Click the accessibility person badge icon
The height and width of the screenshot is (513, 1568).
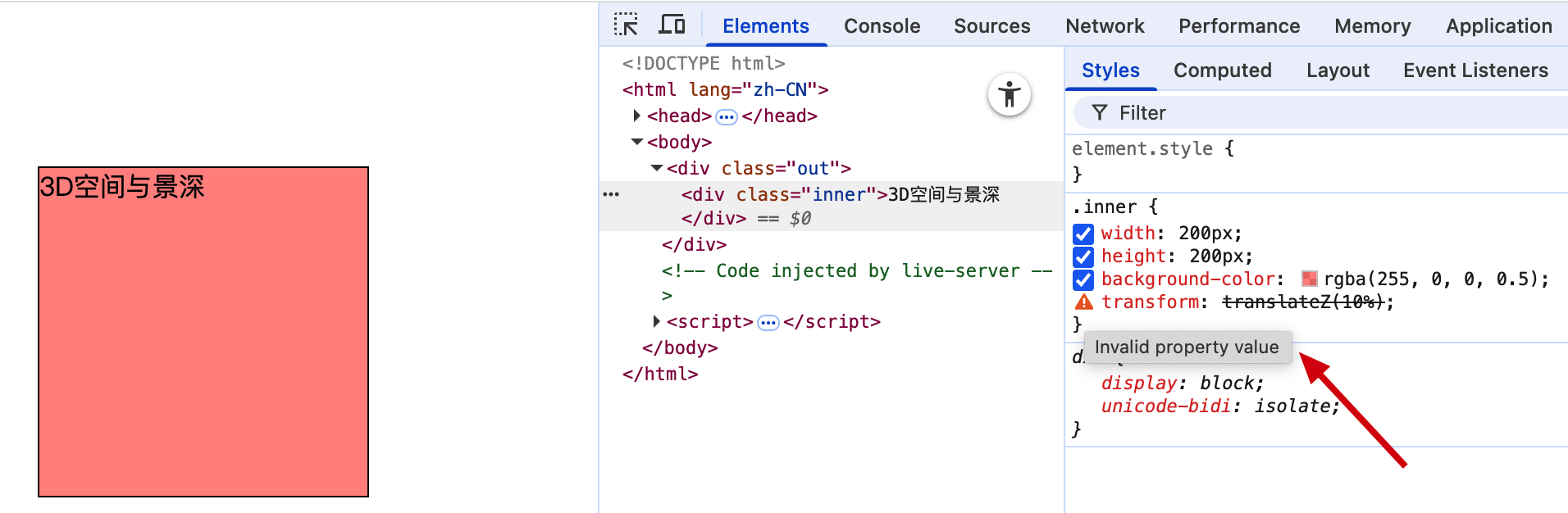coord(1009,95)
